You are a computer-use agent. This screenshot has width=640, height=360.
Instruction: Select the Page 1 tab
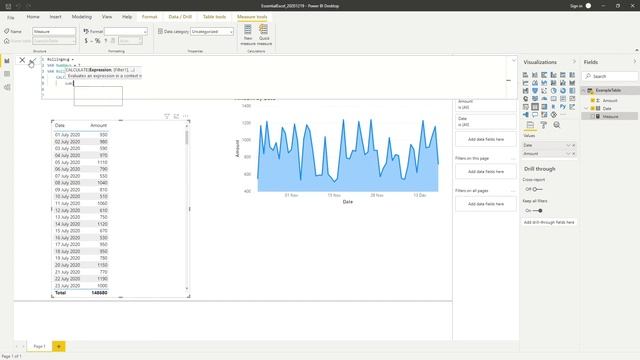pos(40,346)
